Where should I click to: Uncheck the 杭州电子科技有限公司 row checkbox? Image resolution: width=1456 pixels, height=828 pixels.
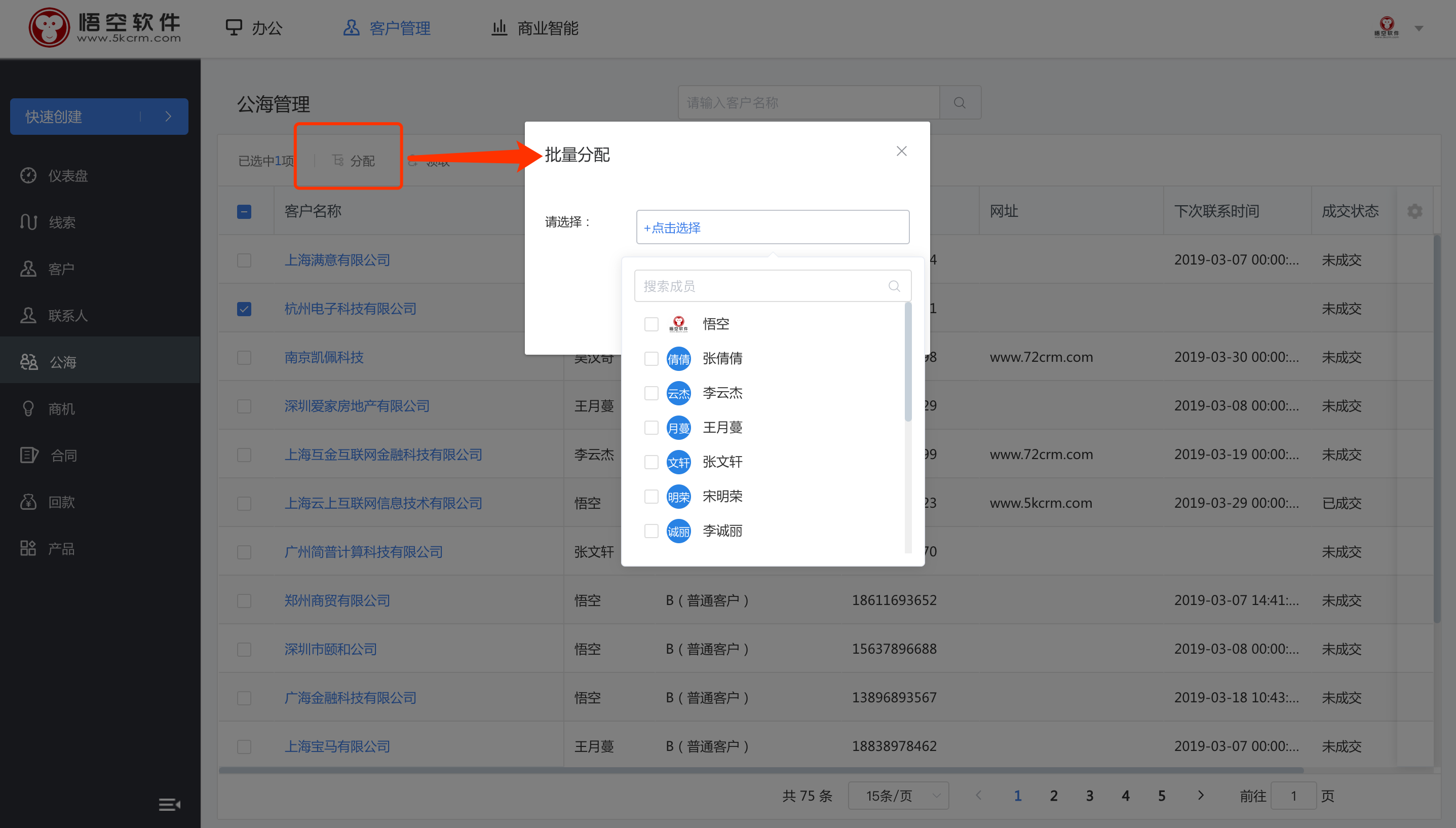[x=244, y=309]
